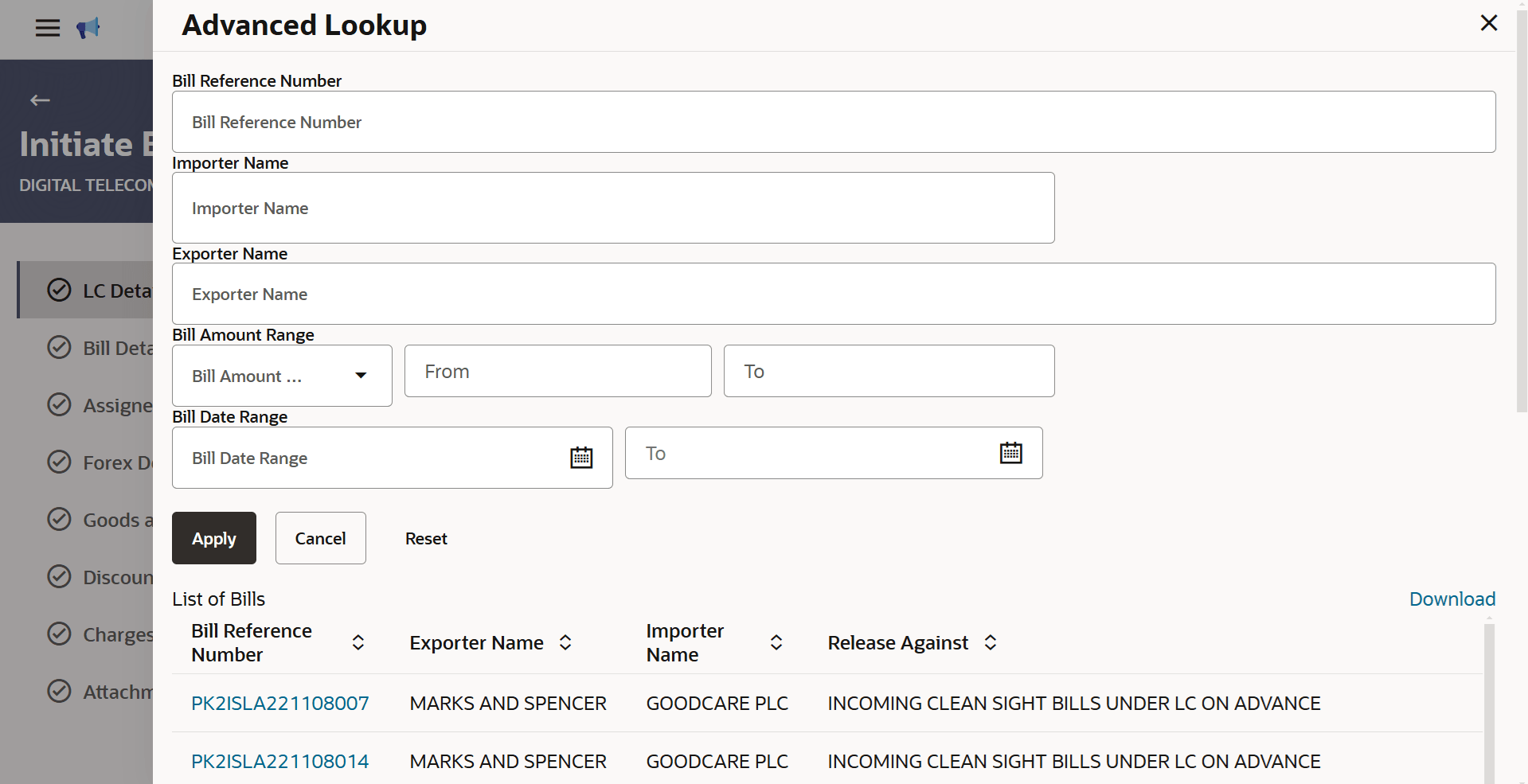Open the To date calendar picker
The image size is (1528, 784).
point(1011,453)
